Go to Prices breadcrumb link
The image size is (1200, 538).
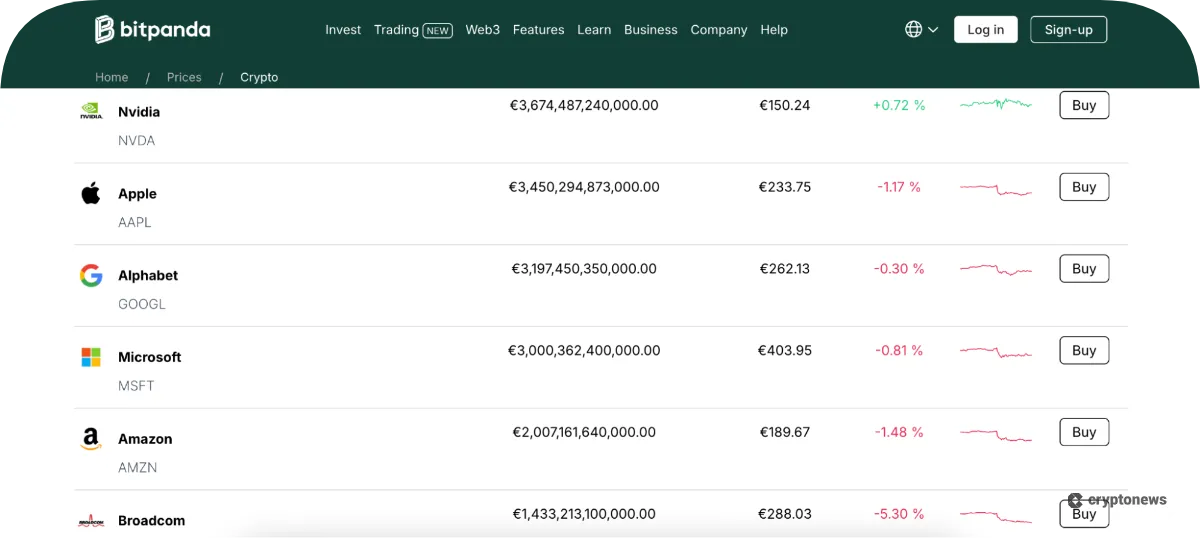click(184, 77)
